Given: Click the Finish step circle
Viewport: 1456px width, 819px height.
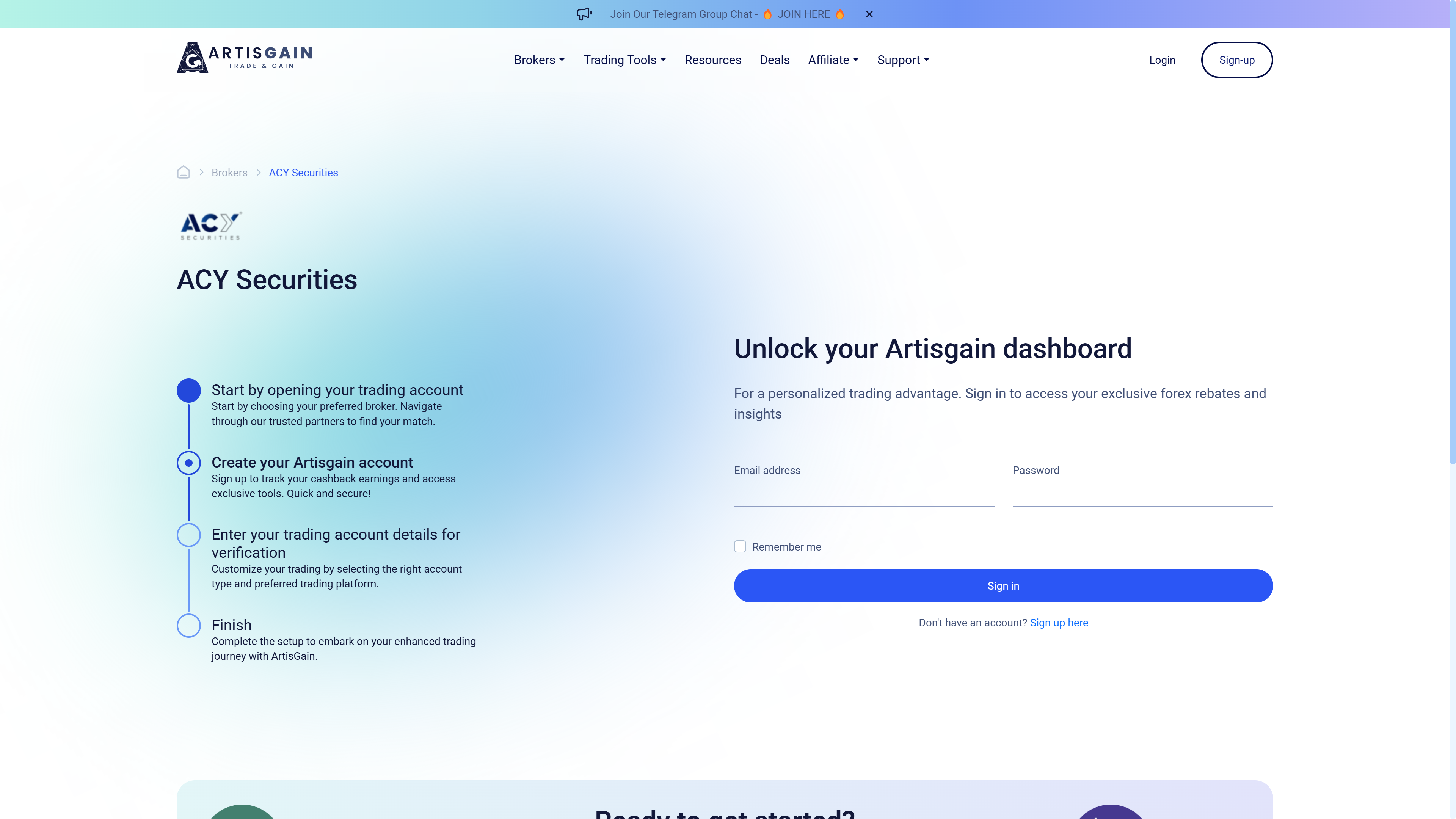Looking at the screenshot, I should coord(189,625).
